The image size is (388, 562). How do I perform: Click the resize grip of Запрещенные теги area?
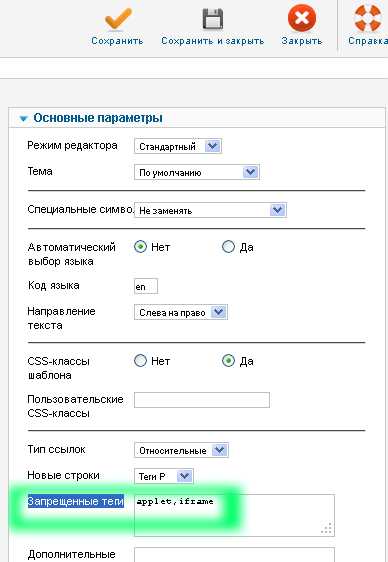tap(327, 528)
